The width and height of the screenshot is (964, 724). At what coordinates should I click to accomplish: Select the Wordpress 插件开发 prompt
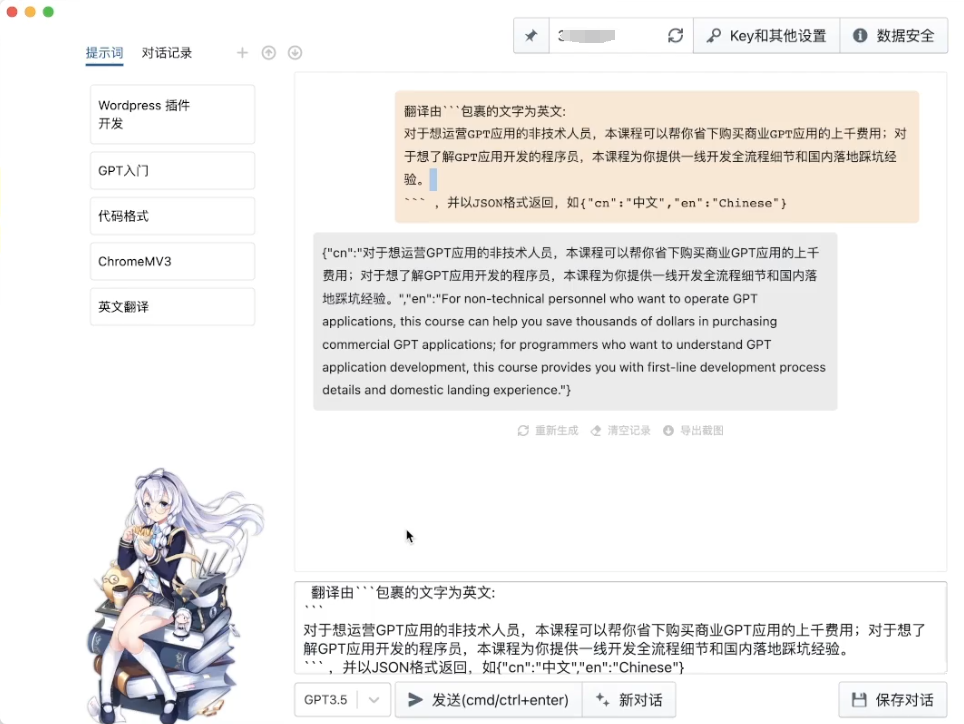[x=172, y=114]
